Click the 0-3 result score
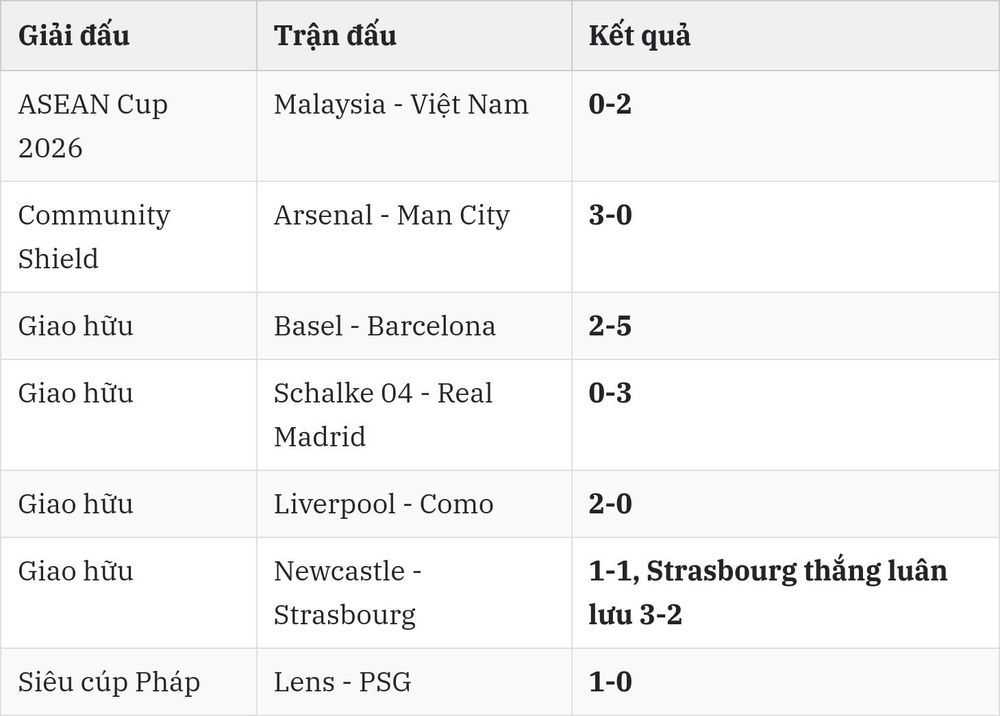The height and width of the screenshot is (716, 1000). [x=610, y=393]
